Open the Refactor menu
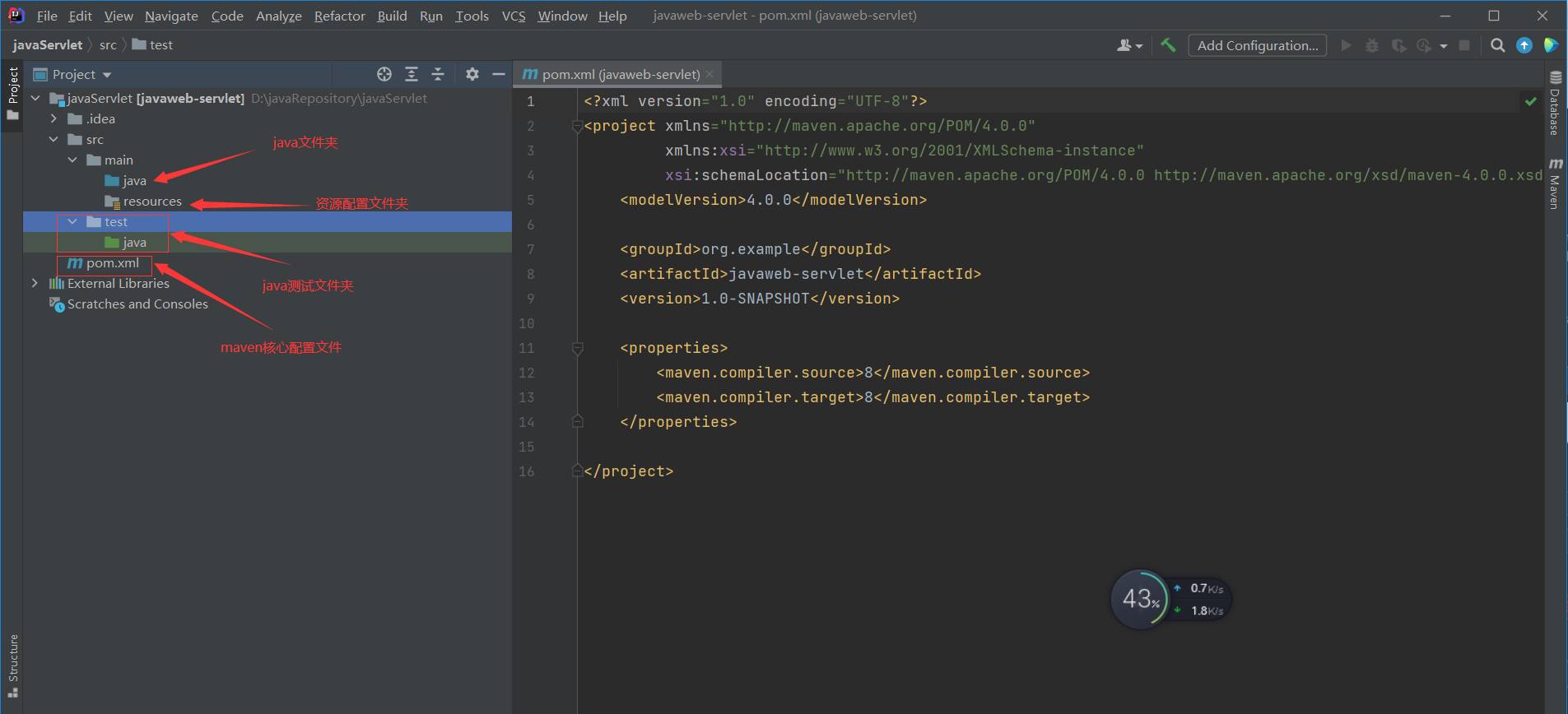 tap(339, 16)
